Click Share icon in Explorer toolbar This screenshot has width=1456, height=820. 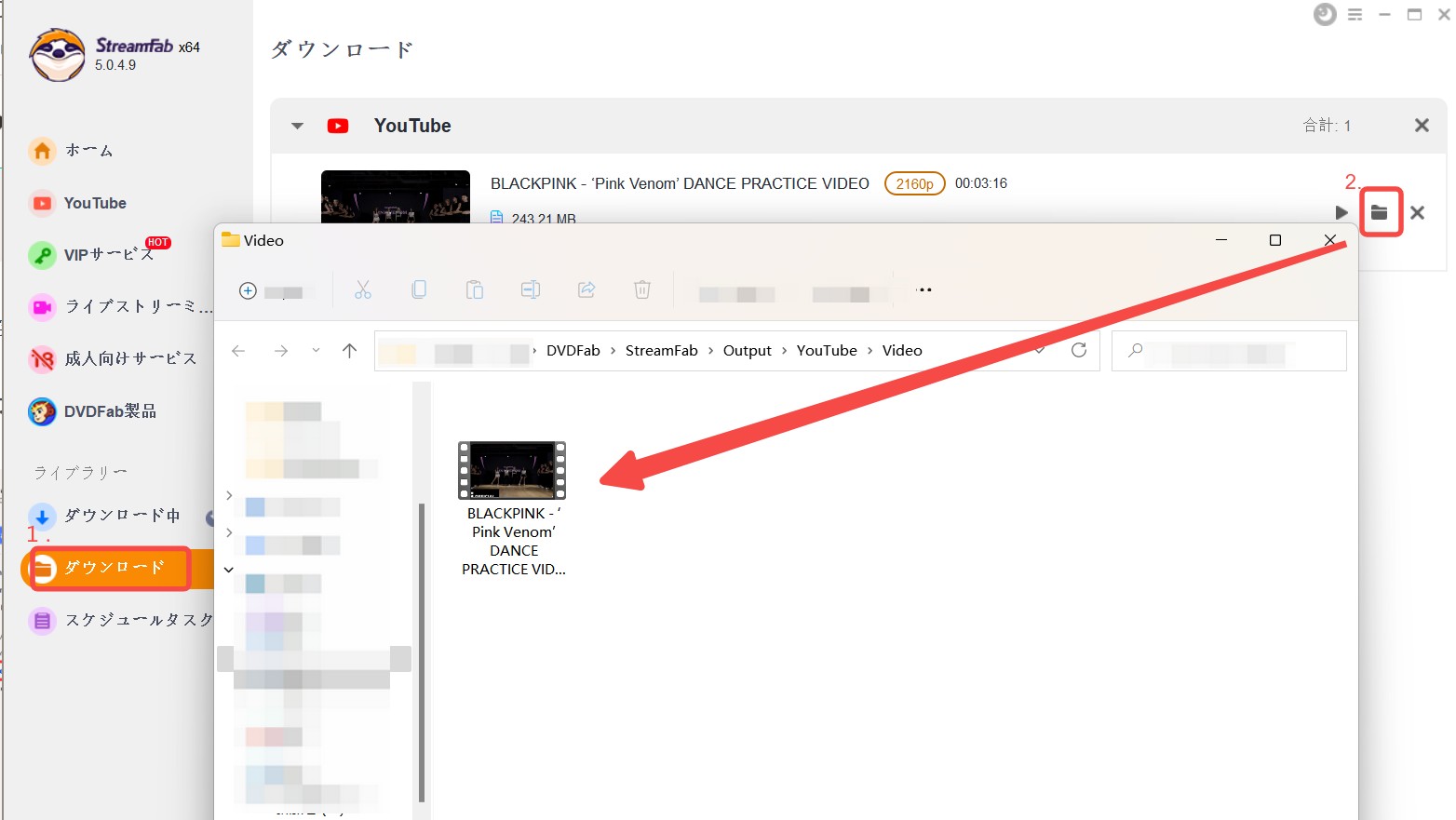(586, 289)
